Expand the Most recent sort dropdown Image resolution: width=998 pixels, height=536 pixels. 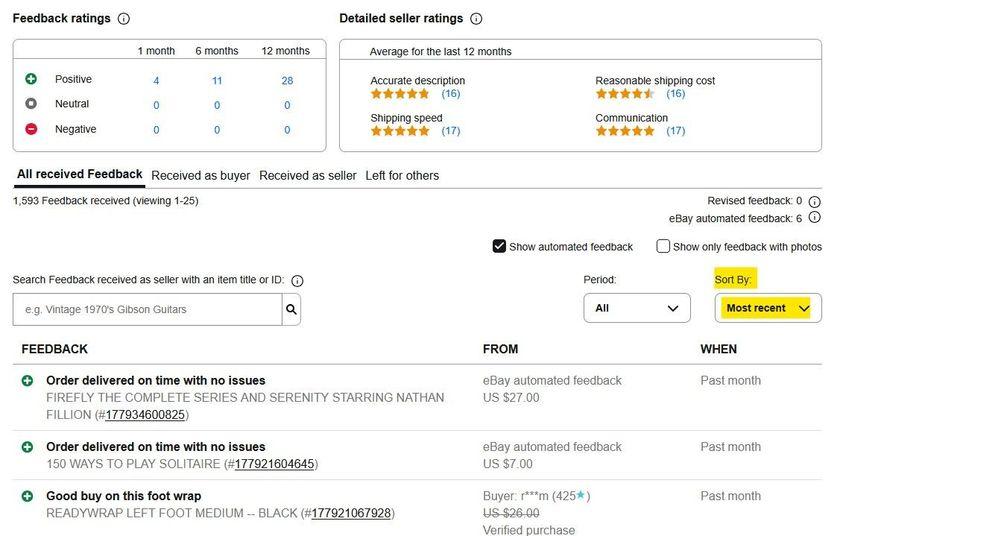point(768,308)
